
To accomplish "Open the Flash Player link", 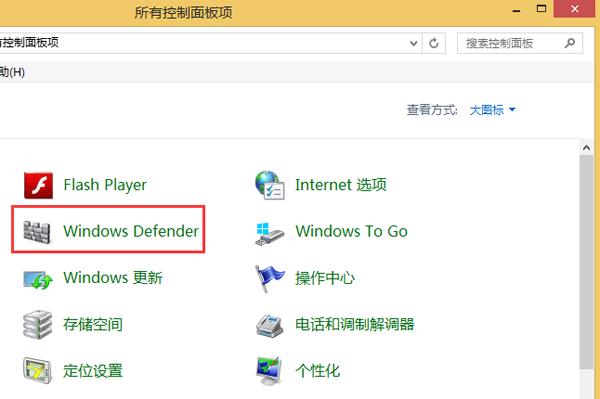I will 105,185.
